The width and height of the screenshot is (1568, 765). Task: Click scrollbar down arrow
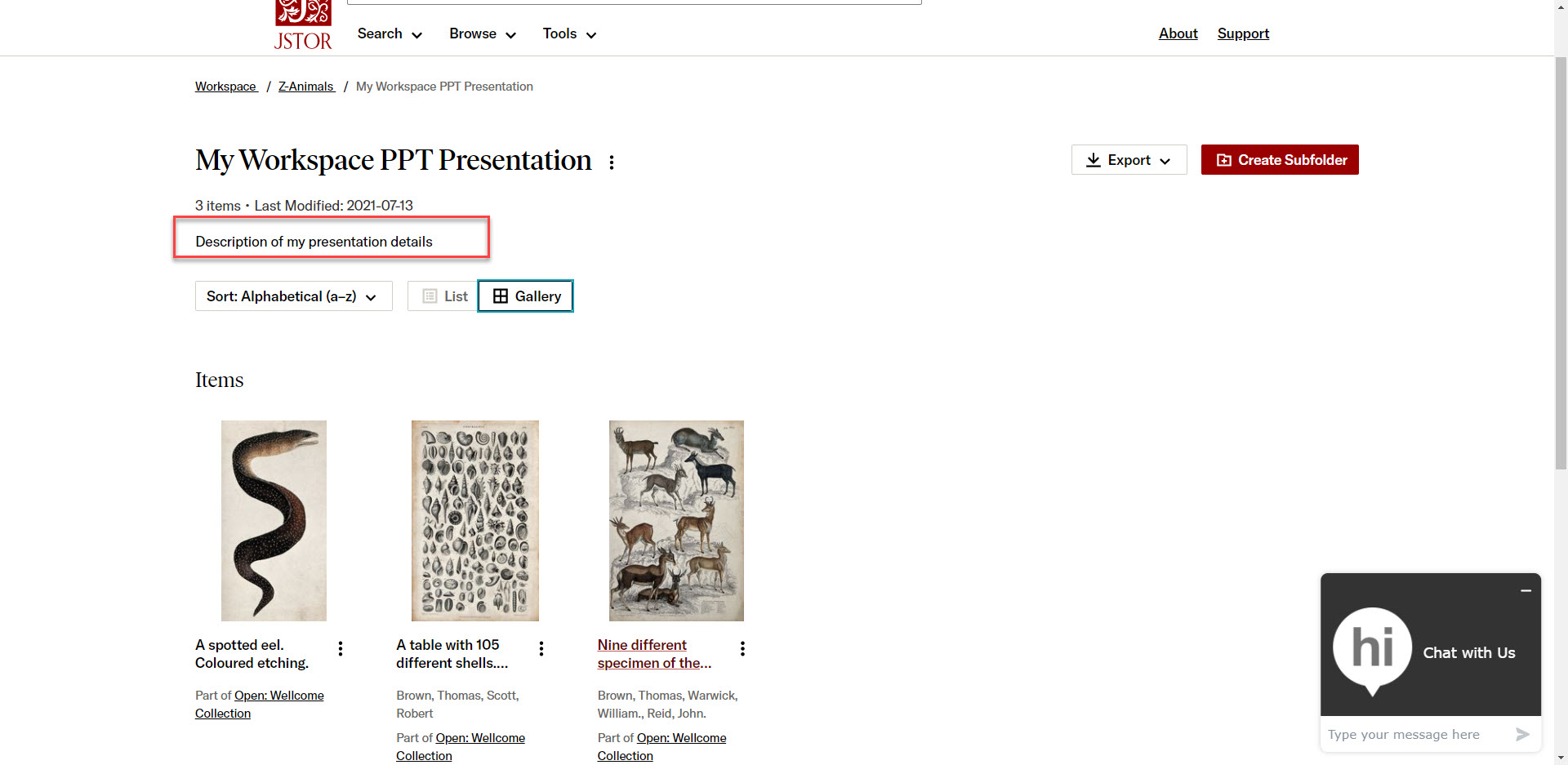pyautogui.click(x=1561, y=758)
